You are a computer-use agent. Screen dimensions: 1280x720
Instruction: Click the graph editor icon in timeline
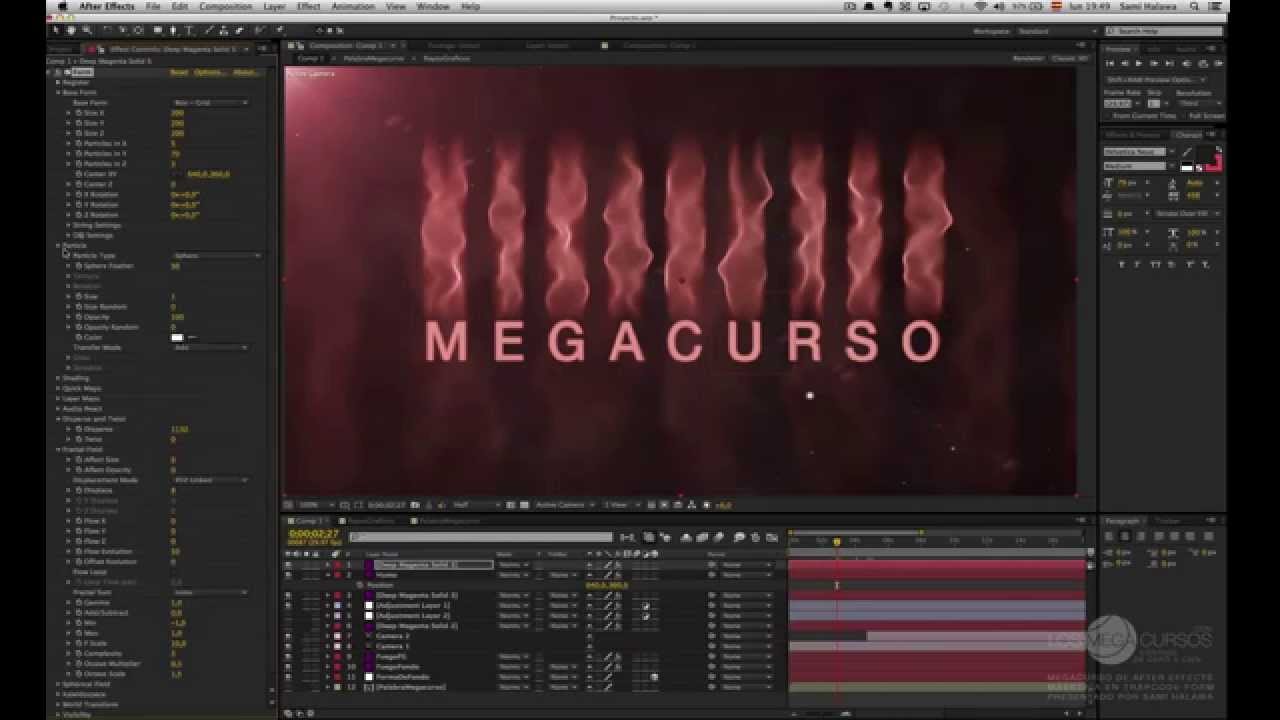pos(772,538)
